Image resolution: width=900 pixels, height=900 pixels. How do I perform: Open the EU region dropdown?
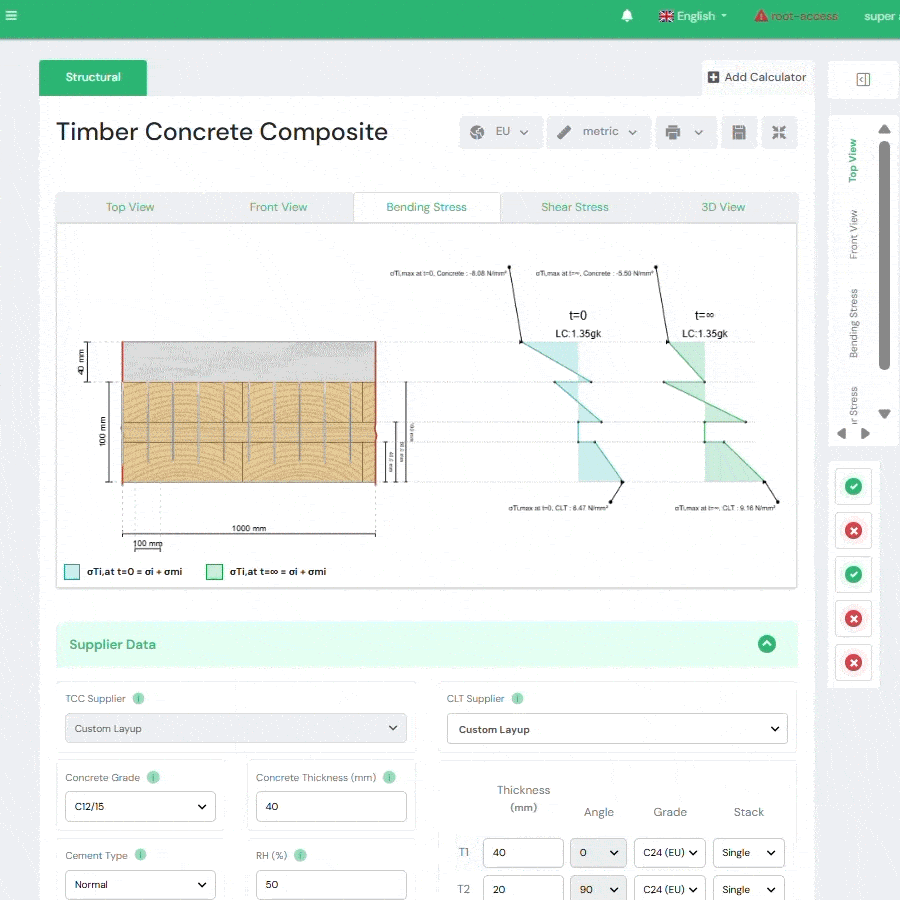[500, 132]
